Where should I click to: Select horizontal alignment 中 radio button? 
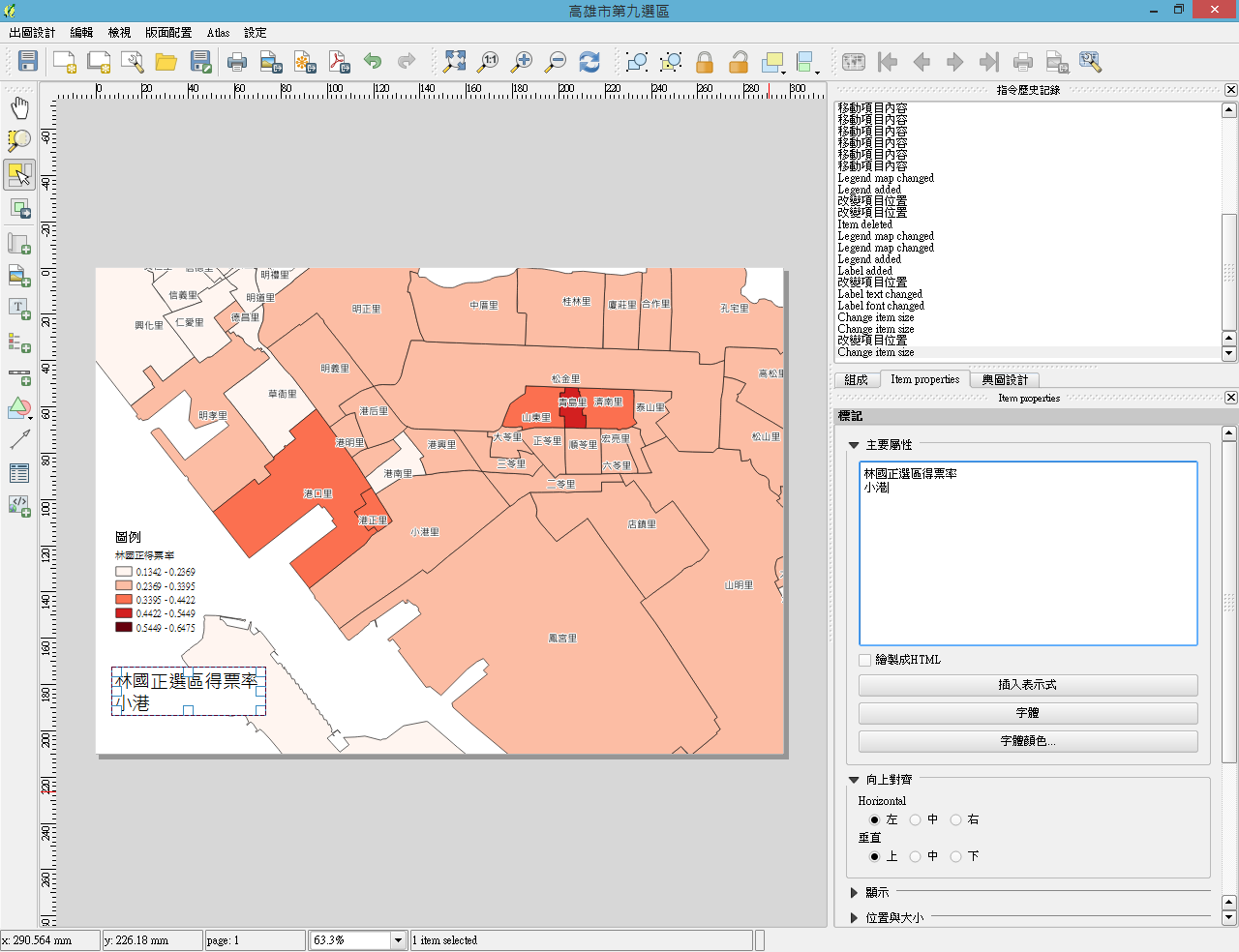pos(916,819)
